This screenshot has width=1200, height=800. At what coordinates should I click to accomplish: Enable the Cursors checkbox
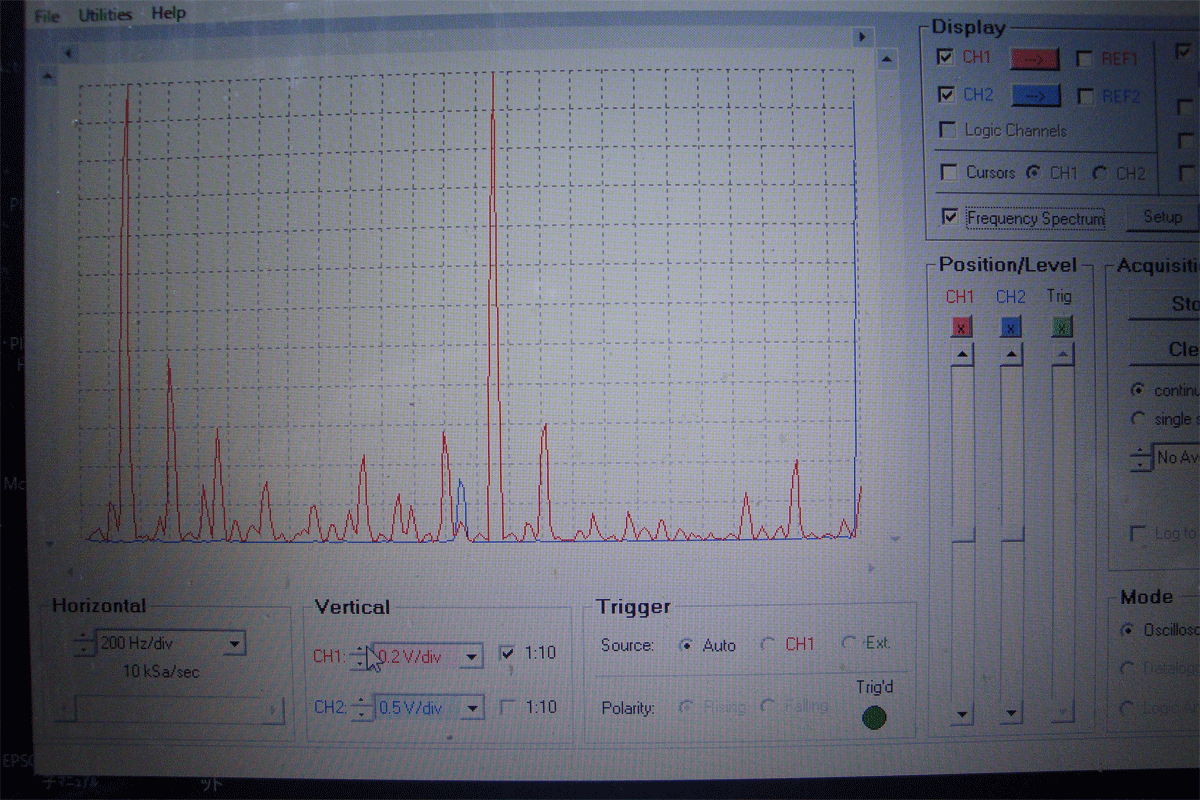949,173
